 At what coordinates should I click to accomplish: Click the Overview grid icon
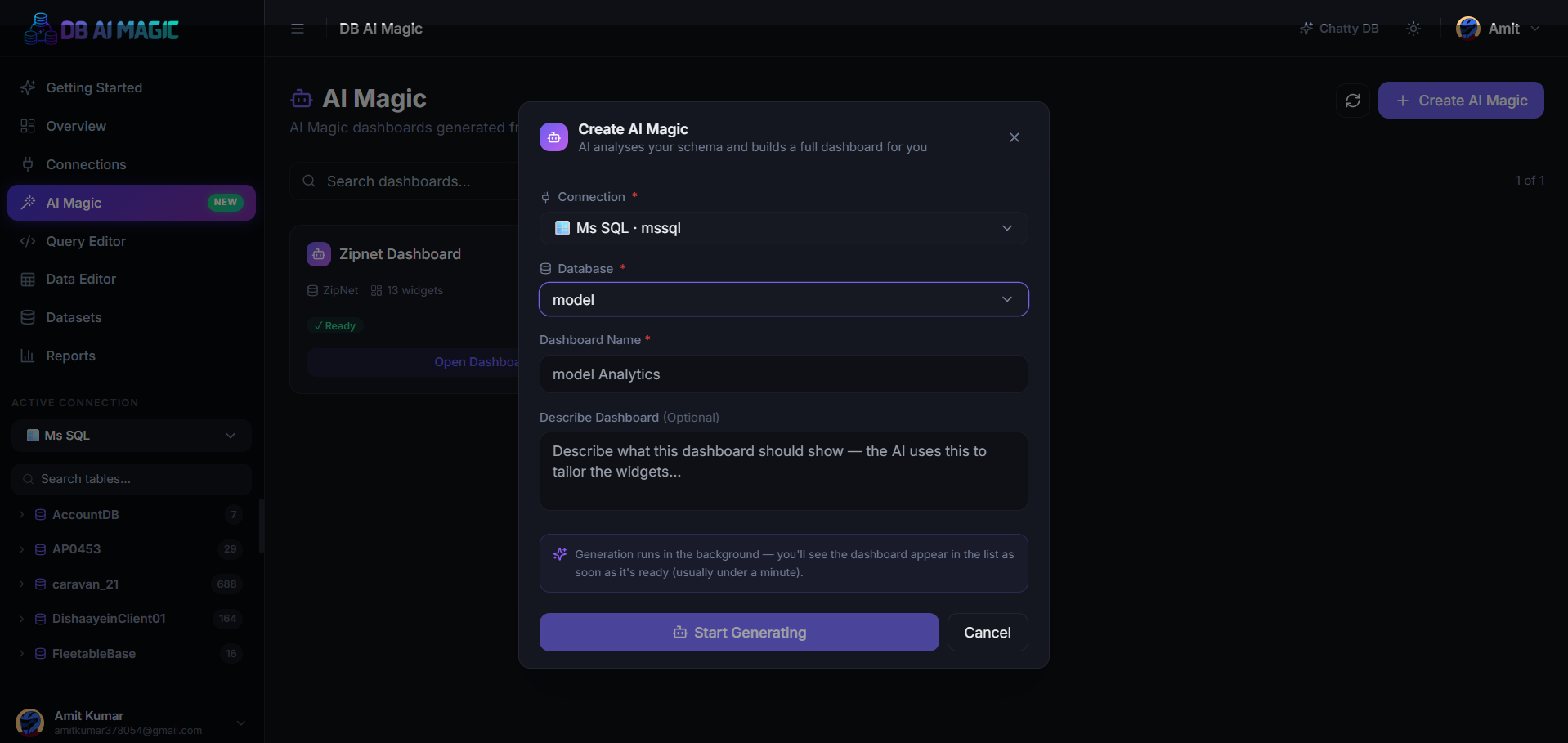28,126
